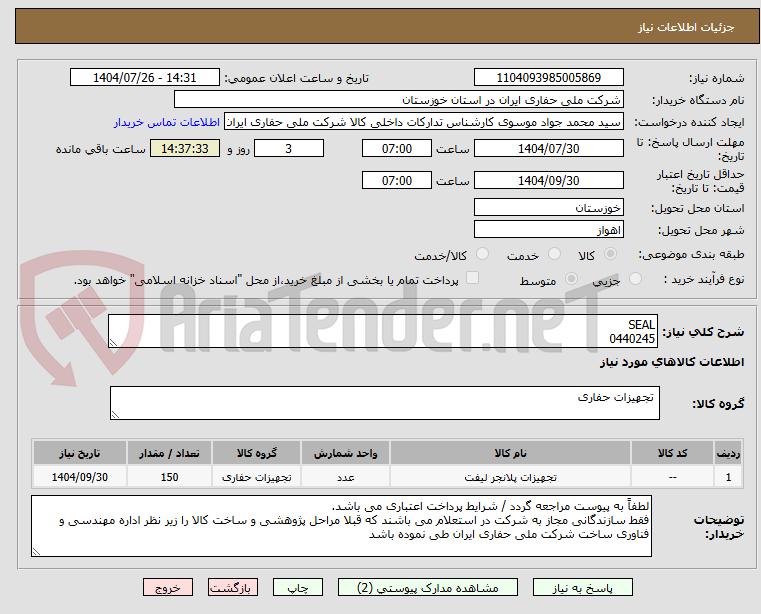Select the کالا radio button
The image size is (761, 614).
611,253
